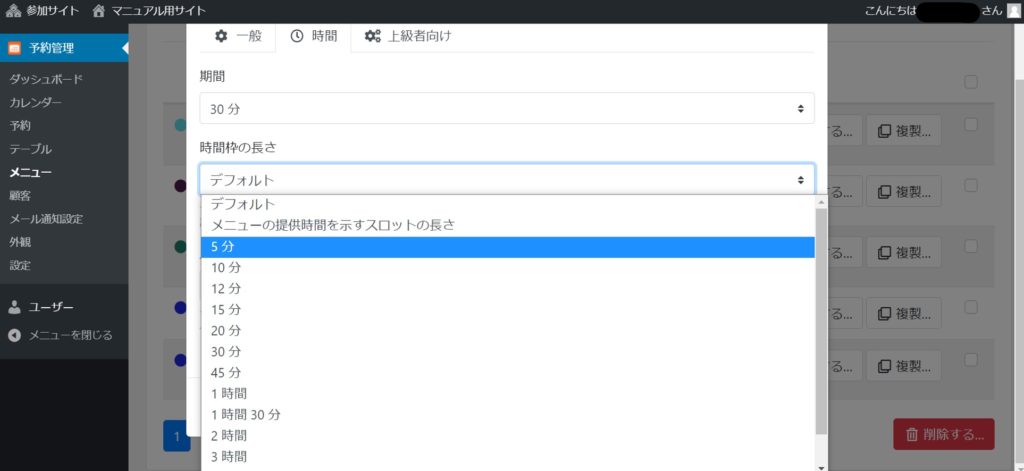Choose 1 時間 30 分 in the list
The width and height of the screenshot is (1024, 471).
(x=507, y=414)
